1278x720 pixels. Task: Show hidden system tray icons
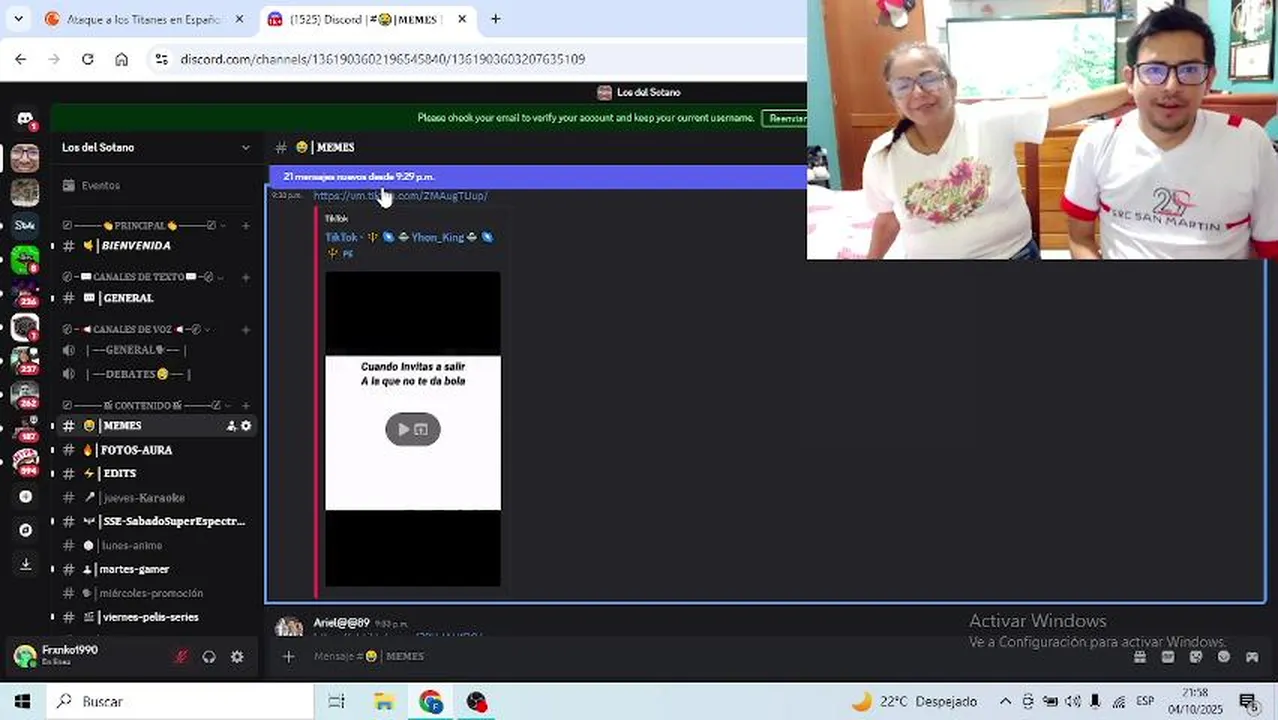click(x=1005, y=702)
